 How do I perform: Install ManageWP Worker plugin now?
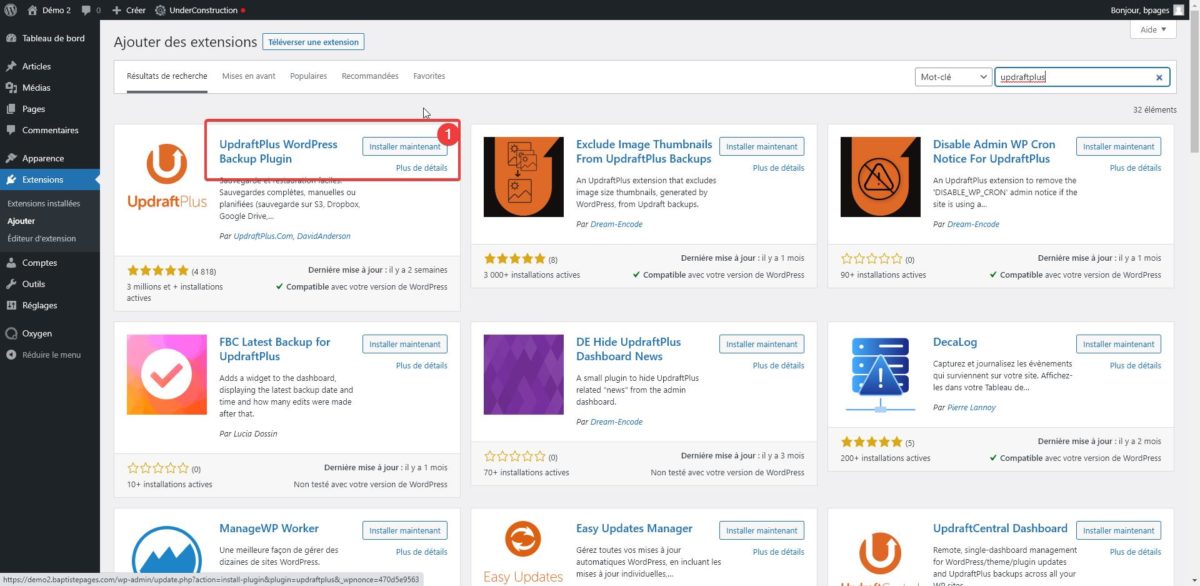coord(405,531)
